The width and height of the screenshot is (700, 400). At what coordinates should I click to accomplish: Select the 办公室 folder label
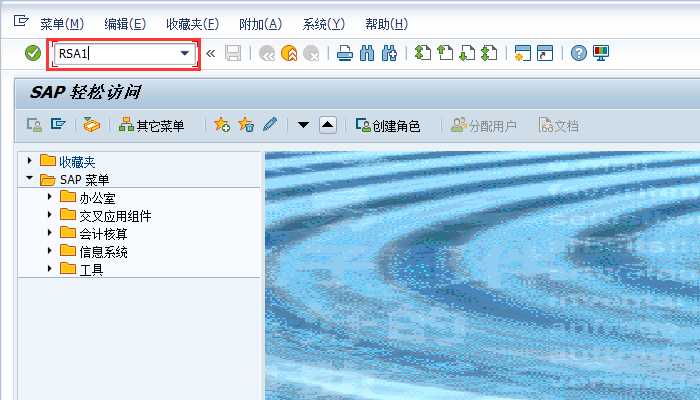pos(97,198)
